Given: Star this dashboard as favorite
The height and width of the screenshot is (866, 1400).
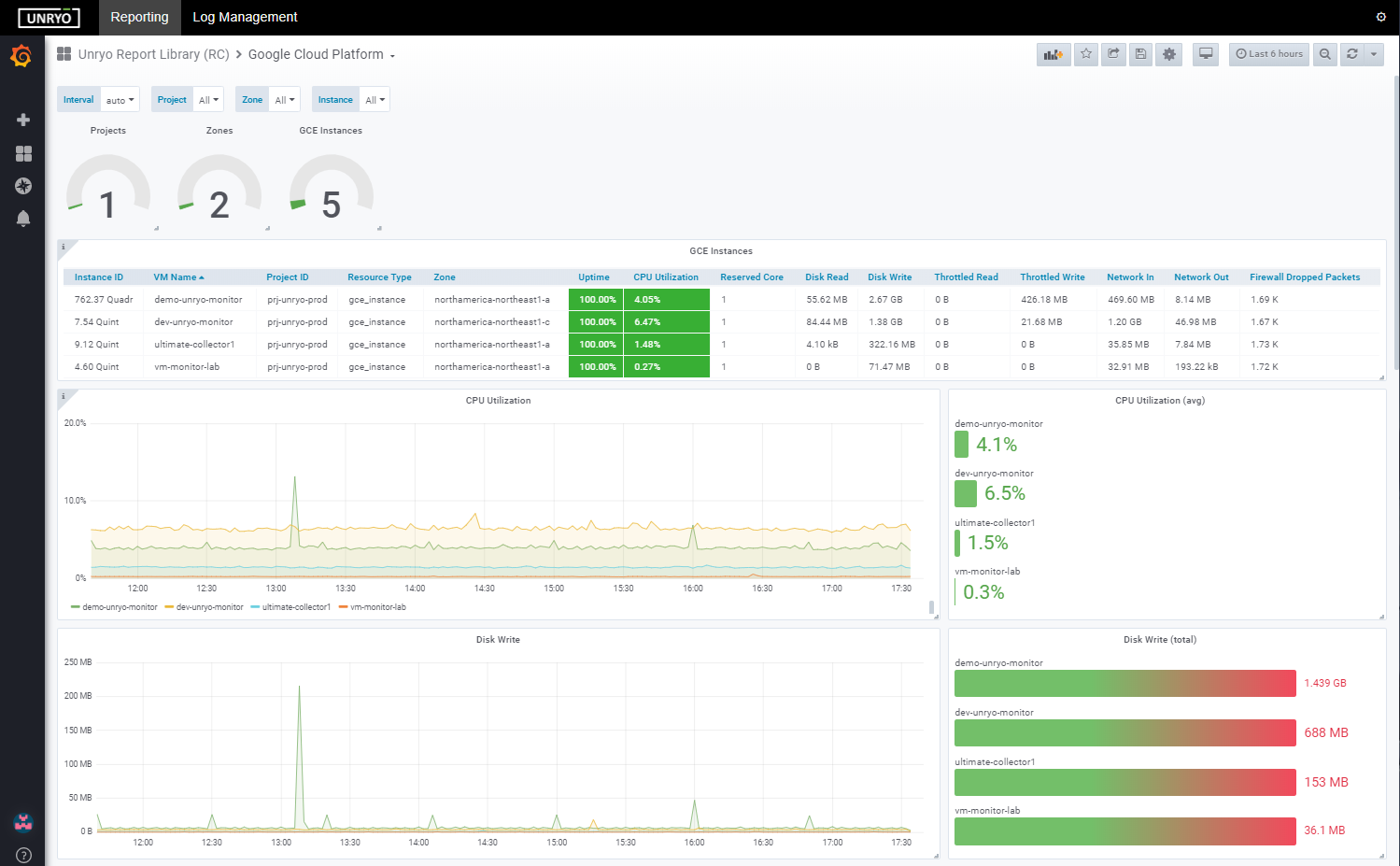Looking at the screenshot, I should click(x=1086, y=54).
